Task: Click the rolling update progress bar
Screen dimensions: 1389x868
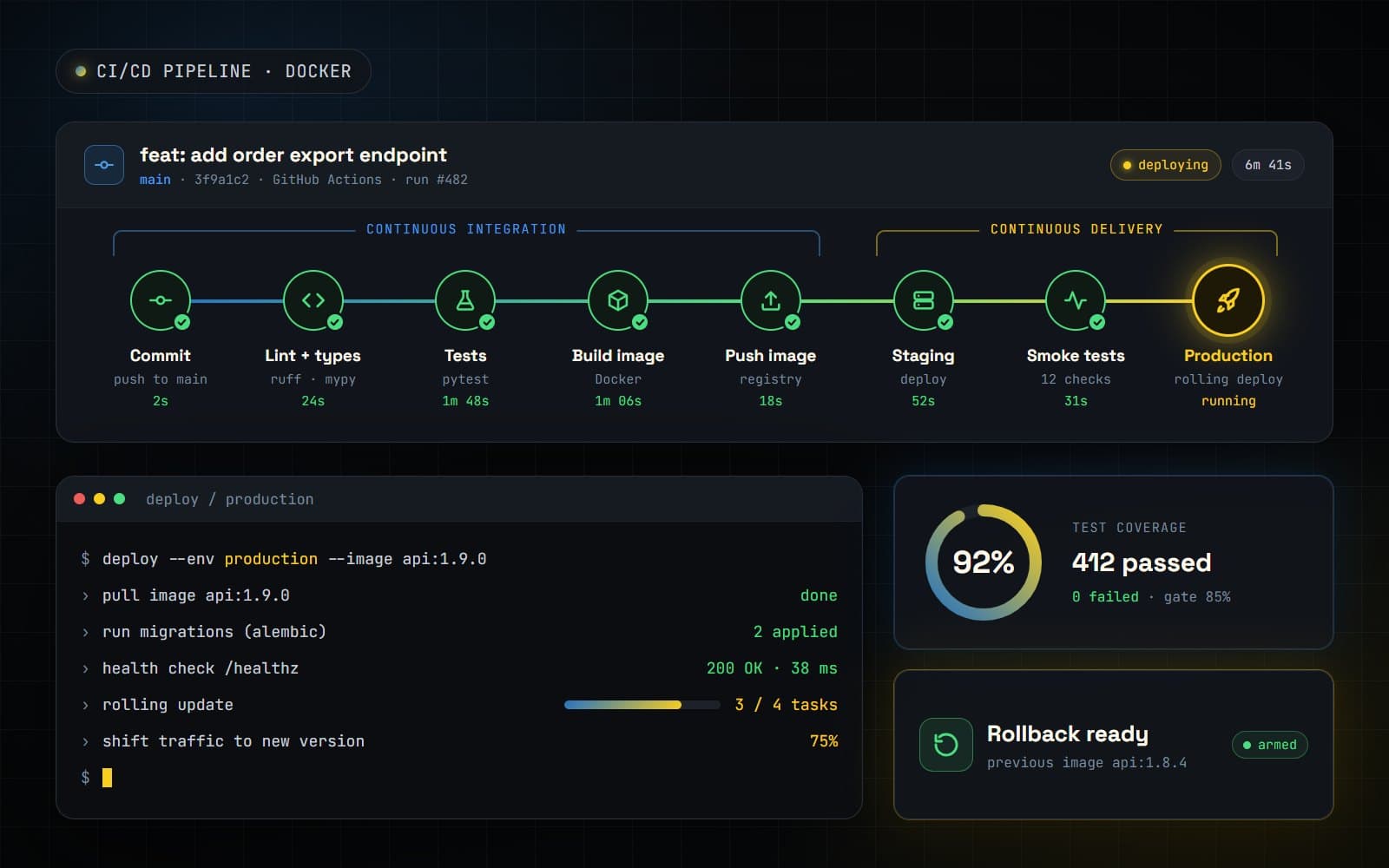Action: 642,705
